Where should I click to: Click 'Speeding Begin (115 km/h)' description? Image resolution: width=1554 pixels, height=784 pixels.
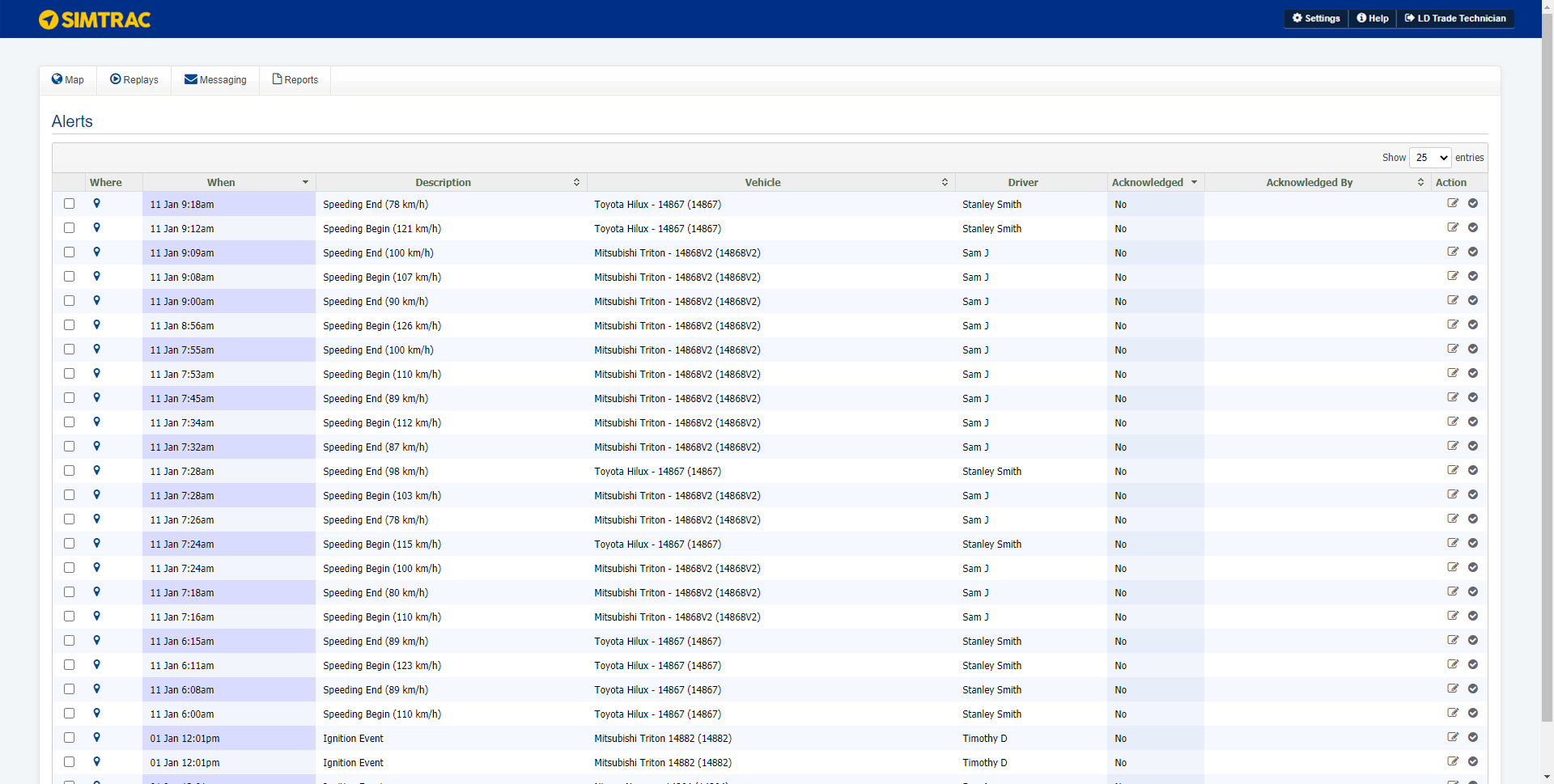tap(382, 545)
